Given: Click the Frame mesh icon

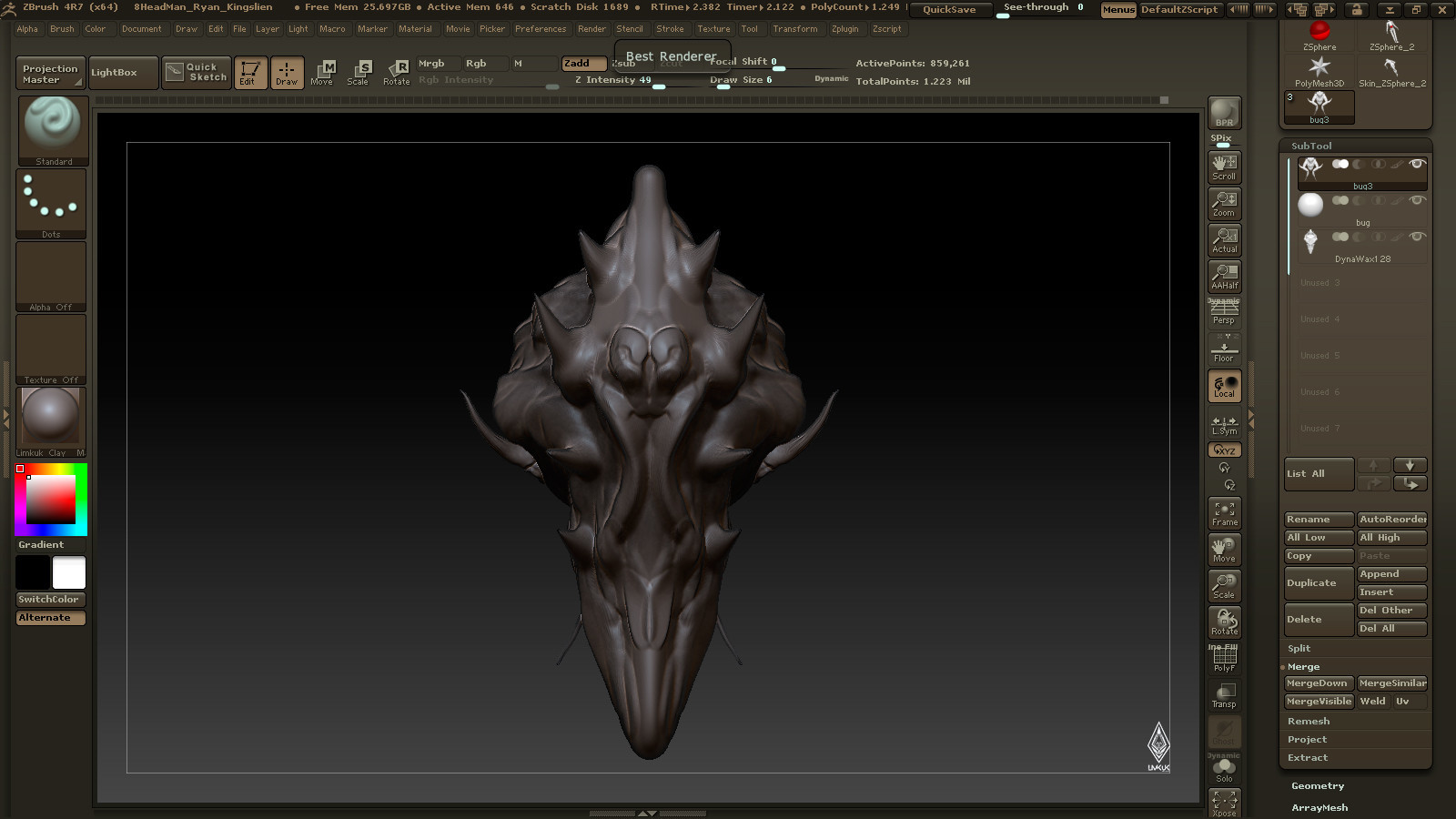Looking at the screenshot, I should click(x=1224, y=513).
